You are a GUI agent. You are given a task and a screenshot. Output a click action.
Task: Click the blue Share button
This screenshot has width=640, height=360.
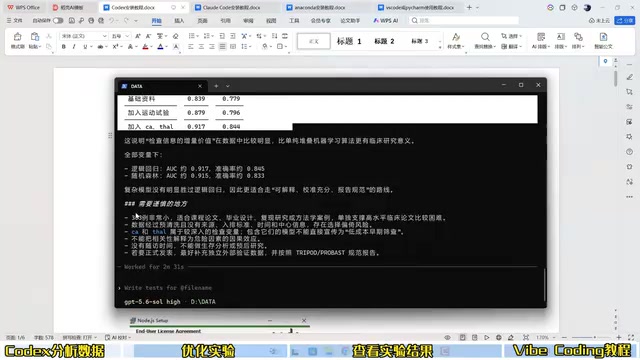point(625,20)
